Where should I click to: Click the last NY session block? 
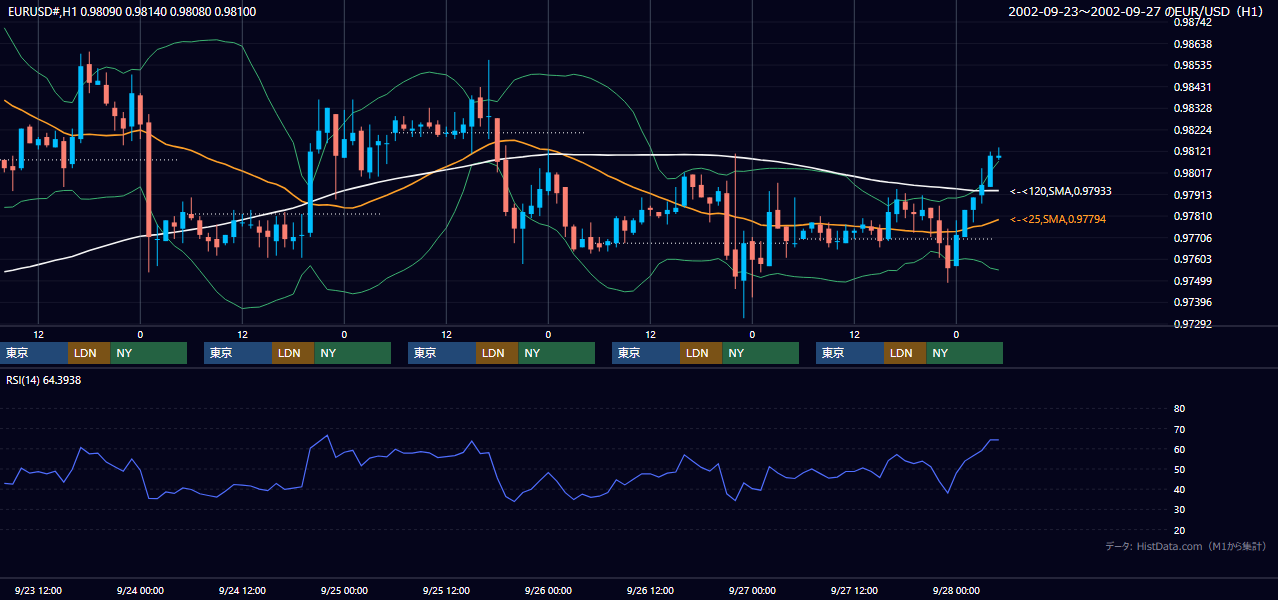[x=964, y=353]
